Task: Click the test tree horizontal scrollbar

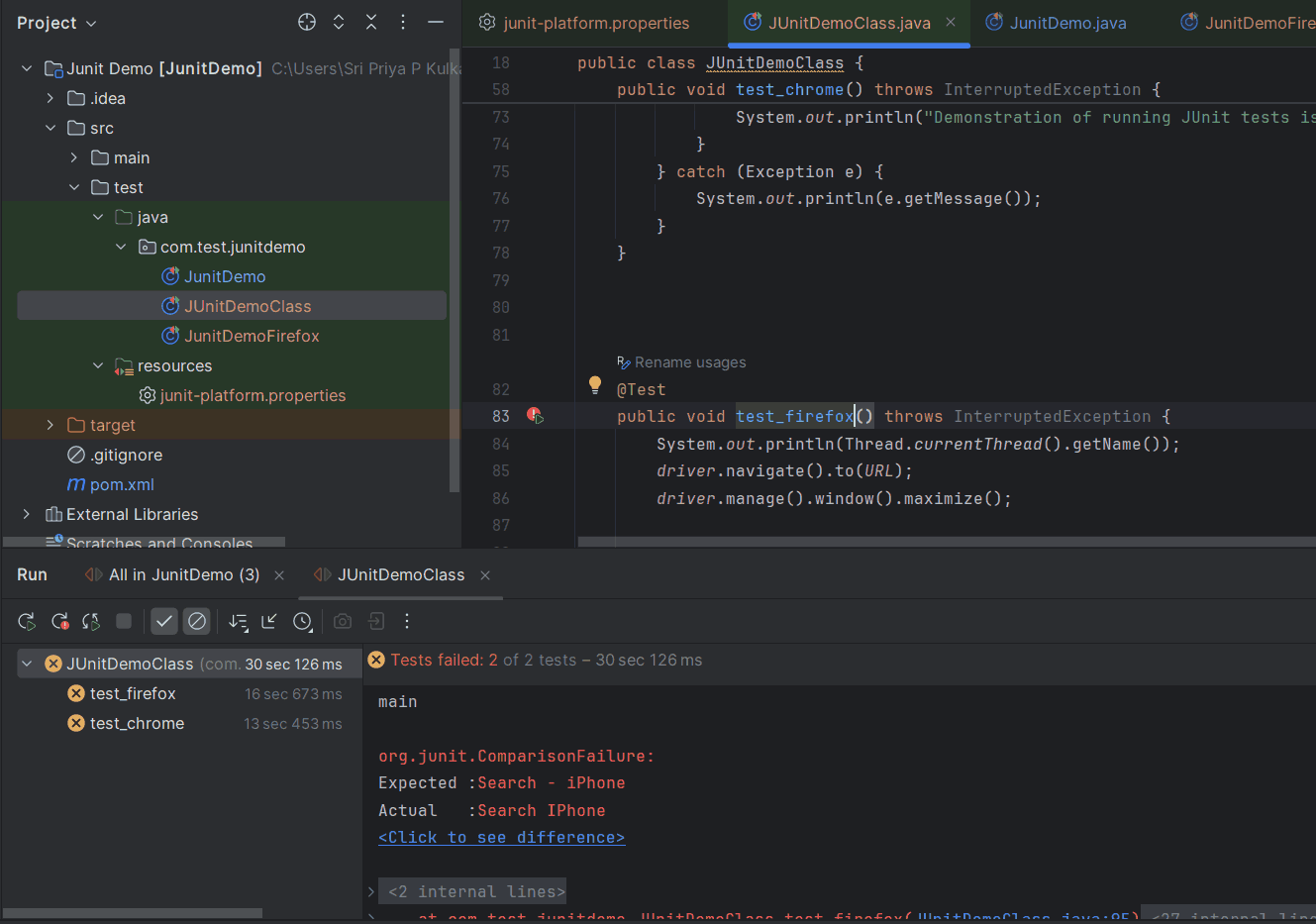Action: coord(133,913)
